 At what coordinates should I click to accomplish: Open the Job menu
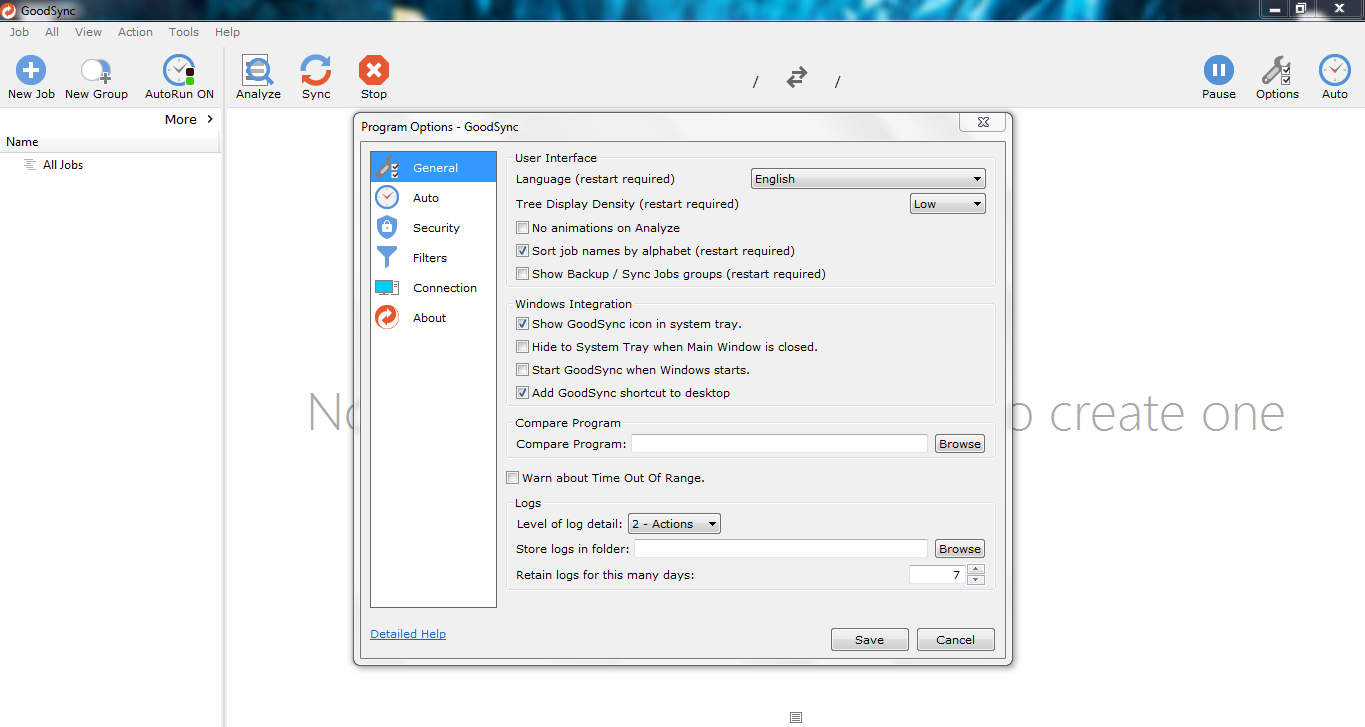pyautogui.click(x=19, y=32)
